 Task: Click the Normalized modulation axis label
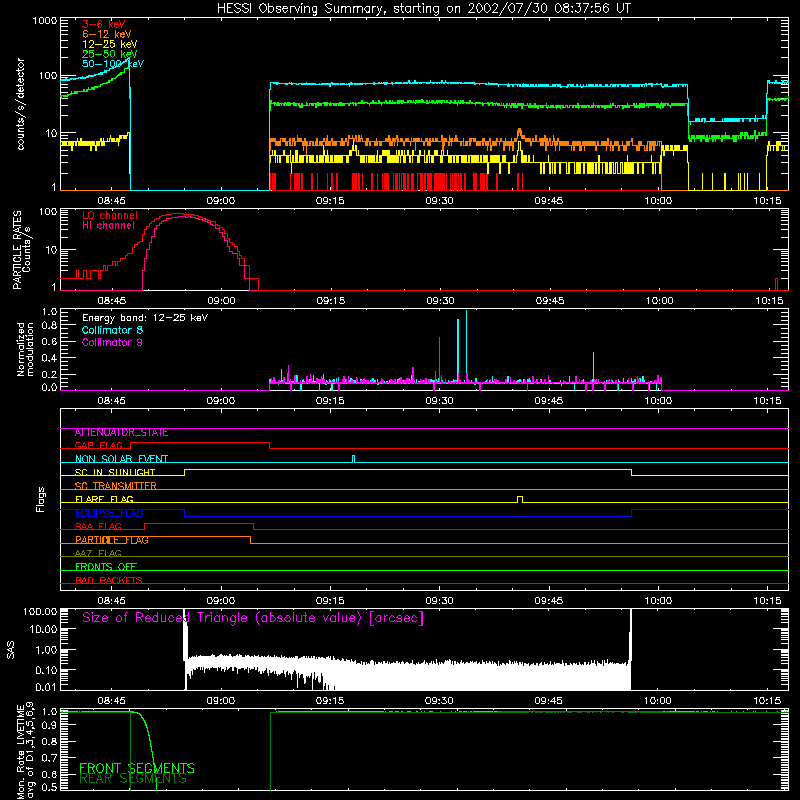[25, 349]
